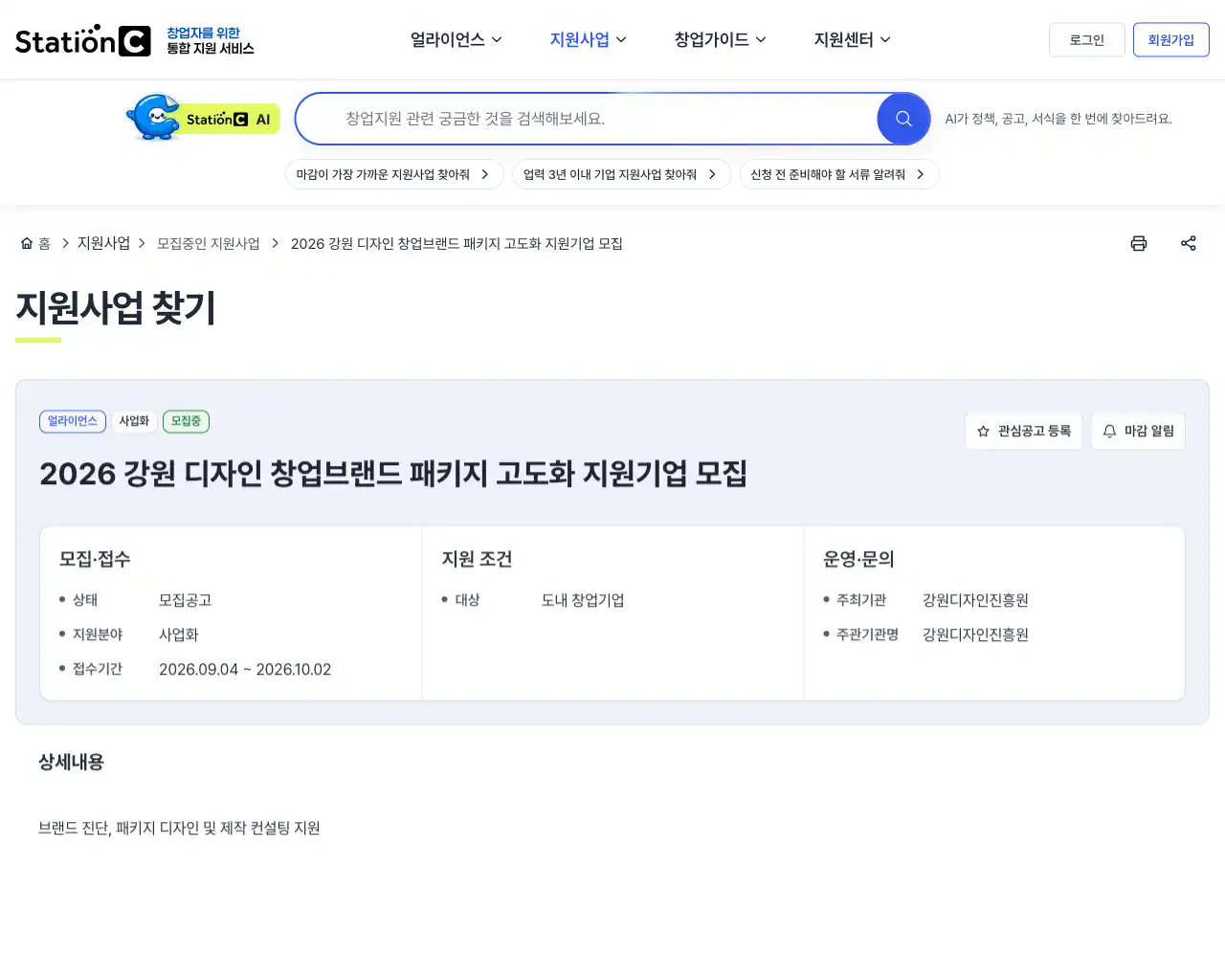This screenshot has height=980, width=1225.
Task: Click 강원디자인진흥원 in the 주관기관명 row
Action: pyautogui.click(x=975, y=635)
